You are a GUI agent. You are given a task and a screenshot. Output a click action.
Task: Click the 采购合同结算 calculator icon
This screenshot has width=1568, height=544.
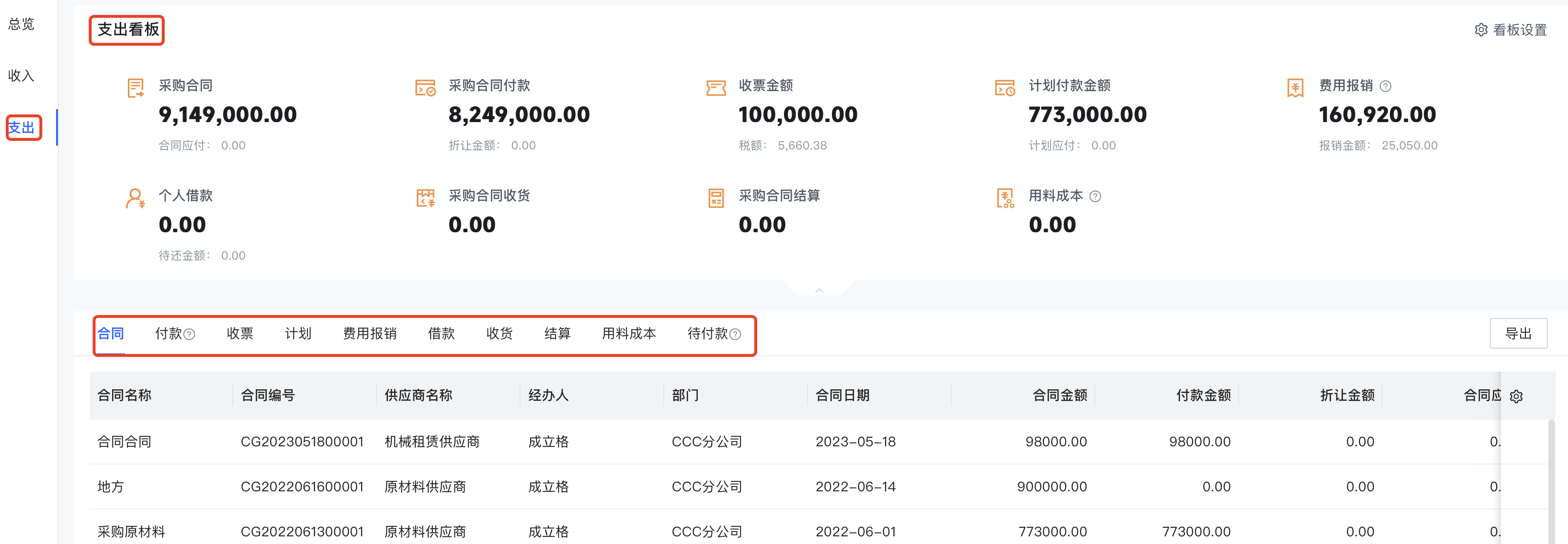(716, 198)
